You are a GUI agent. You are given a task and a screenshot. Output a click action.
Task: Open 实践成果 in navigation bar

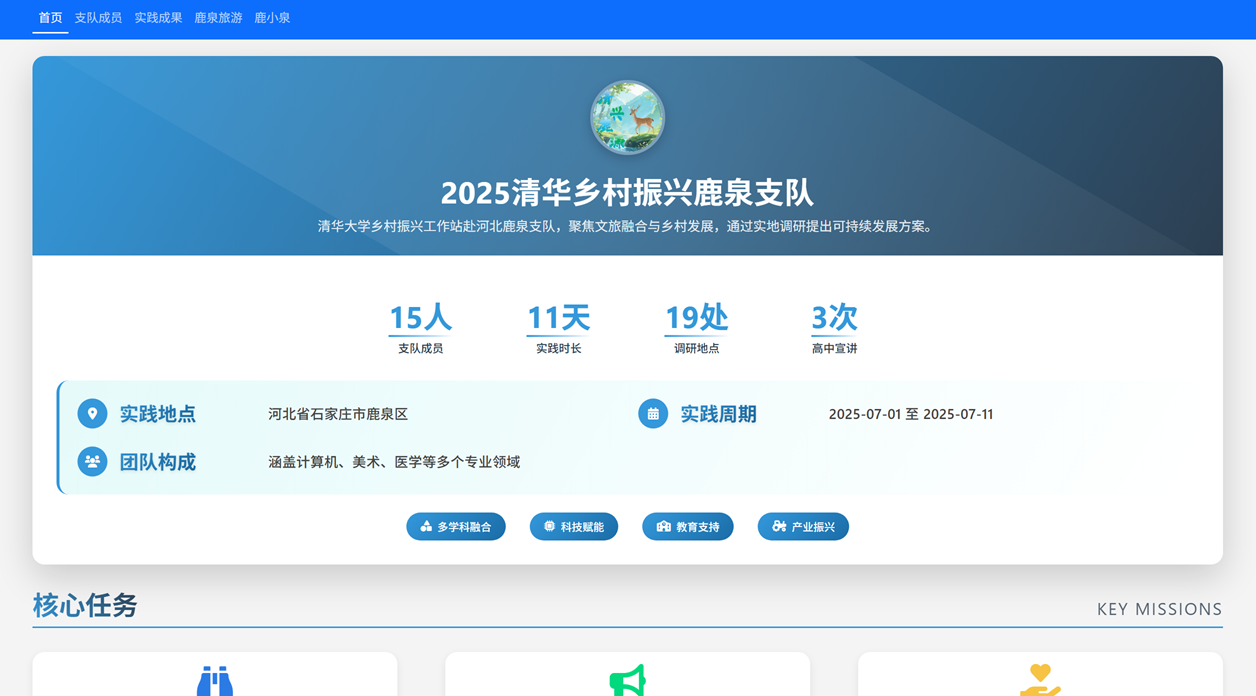pyautogui.click(x=158, y=18)
